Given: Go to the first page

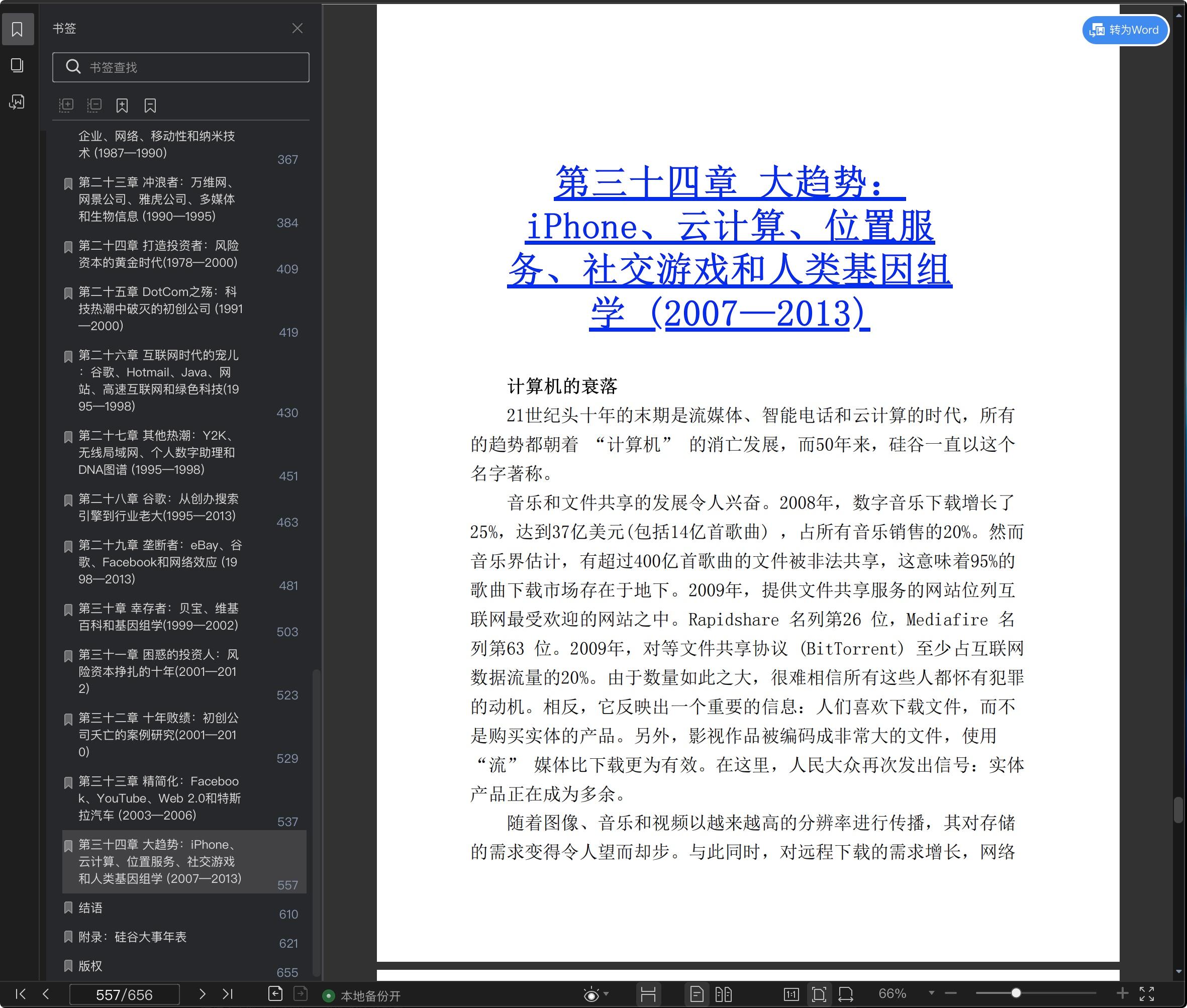Looking at the screenshot, I should (21, 994).
